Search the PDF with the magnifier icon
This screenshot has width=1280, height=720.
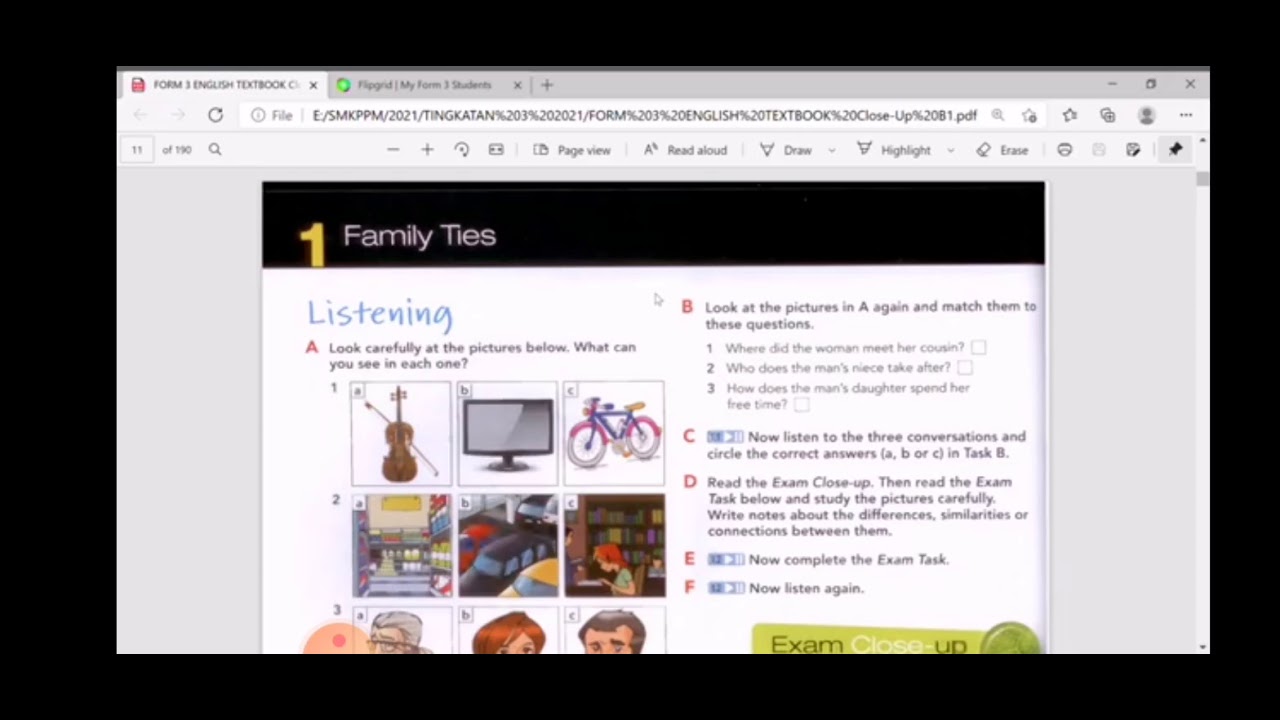tap(215, 149)
